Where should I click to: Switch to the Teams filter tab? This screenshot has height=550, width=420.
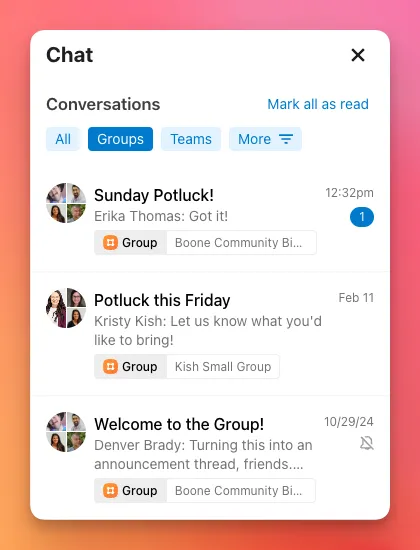click(191, 139)
